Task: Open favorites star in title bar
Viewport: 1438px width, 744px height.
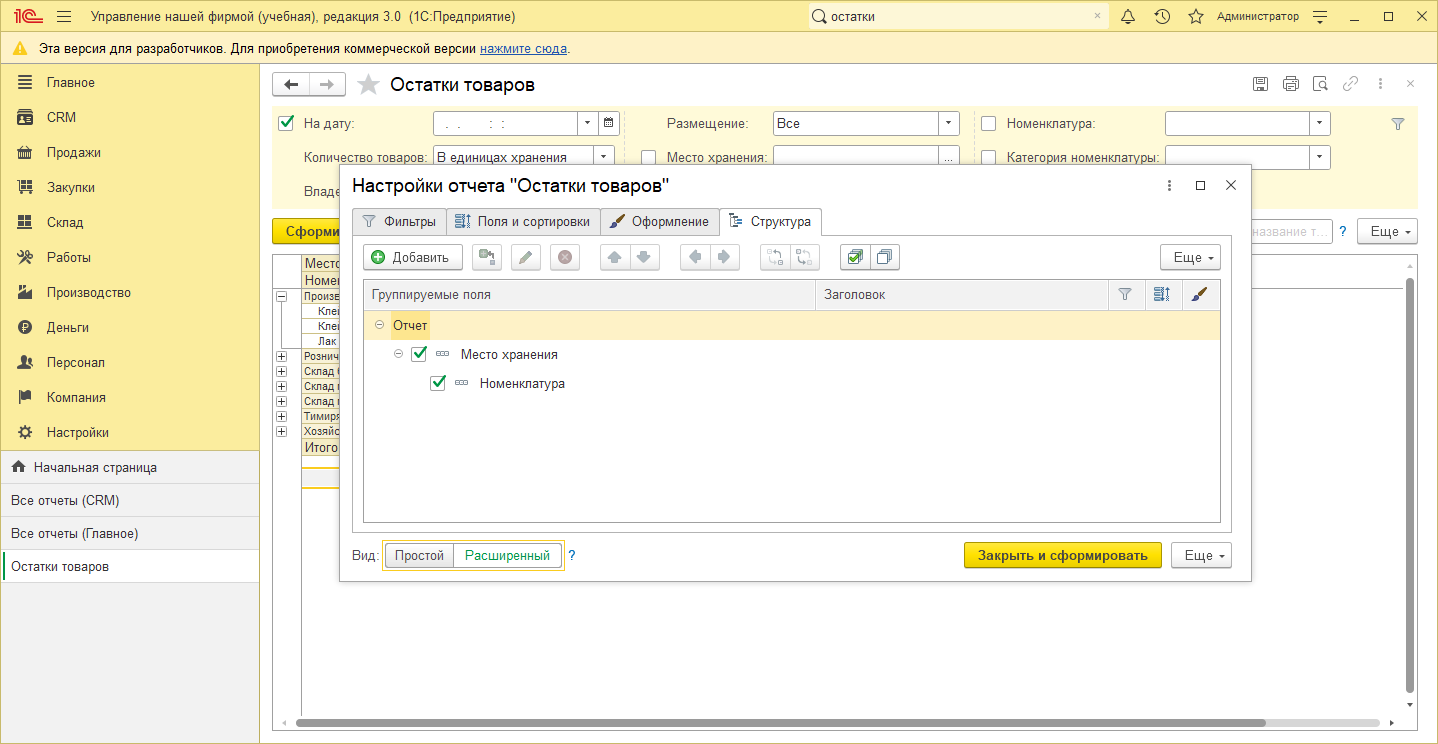Action: click(x=1195, y=16)
